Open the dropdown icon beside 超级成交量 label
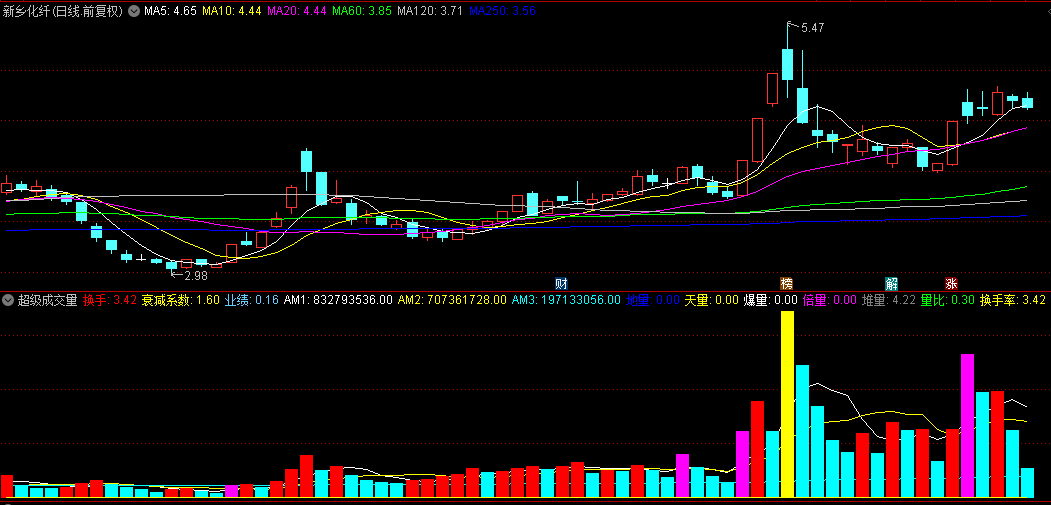1051x505 pixels. pyautogui.click(x=7, y=300)
